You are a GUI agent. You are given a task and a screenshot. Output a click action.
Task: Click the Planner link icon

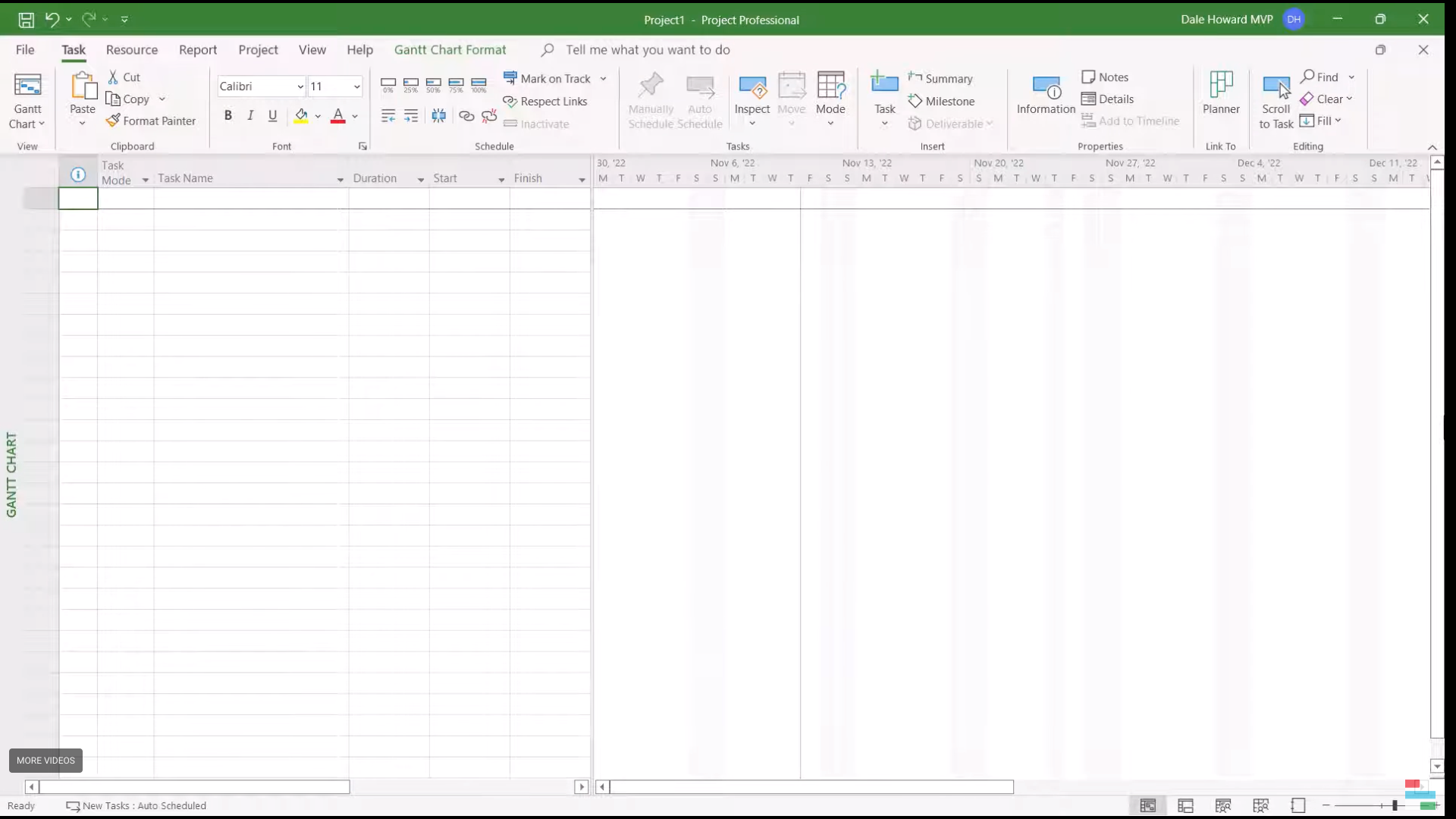[1220, 85]
